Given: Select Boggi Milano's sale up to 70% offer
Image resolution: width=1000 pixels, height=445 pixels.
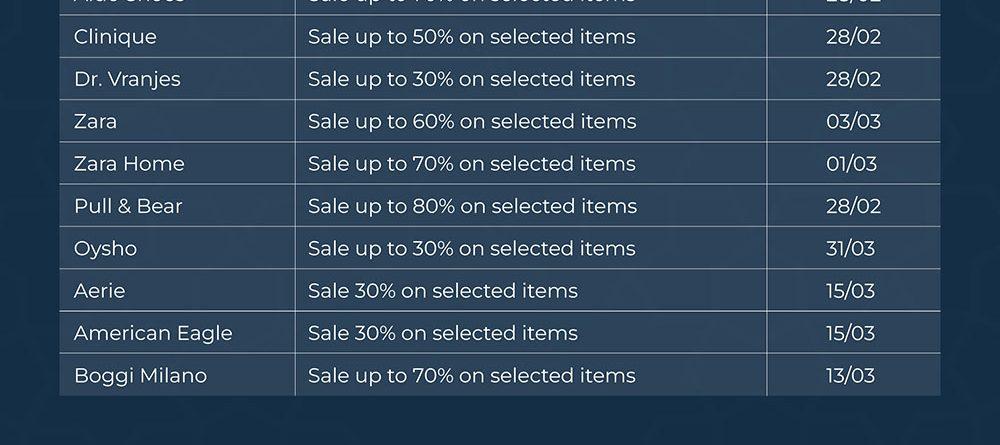Looking at the screenshot, I should (x=471, y=376).
